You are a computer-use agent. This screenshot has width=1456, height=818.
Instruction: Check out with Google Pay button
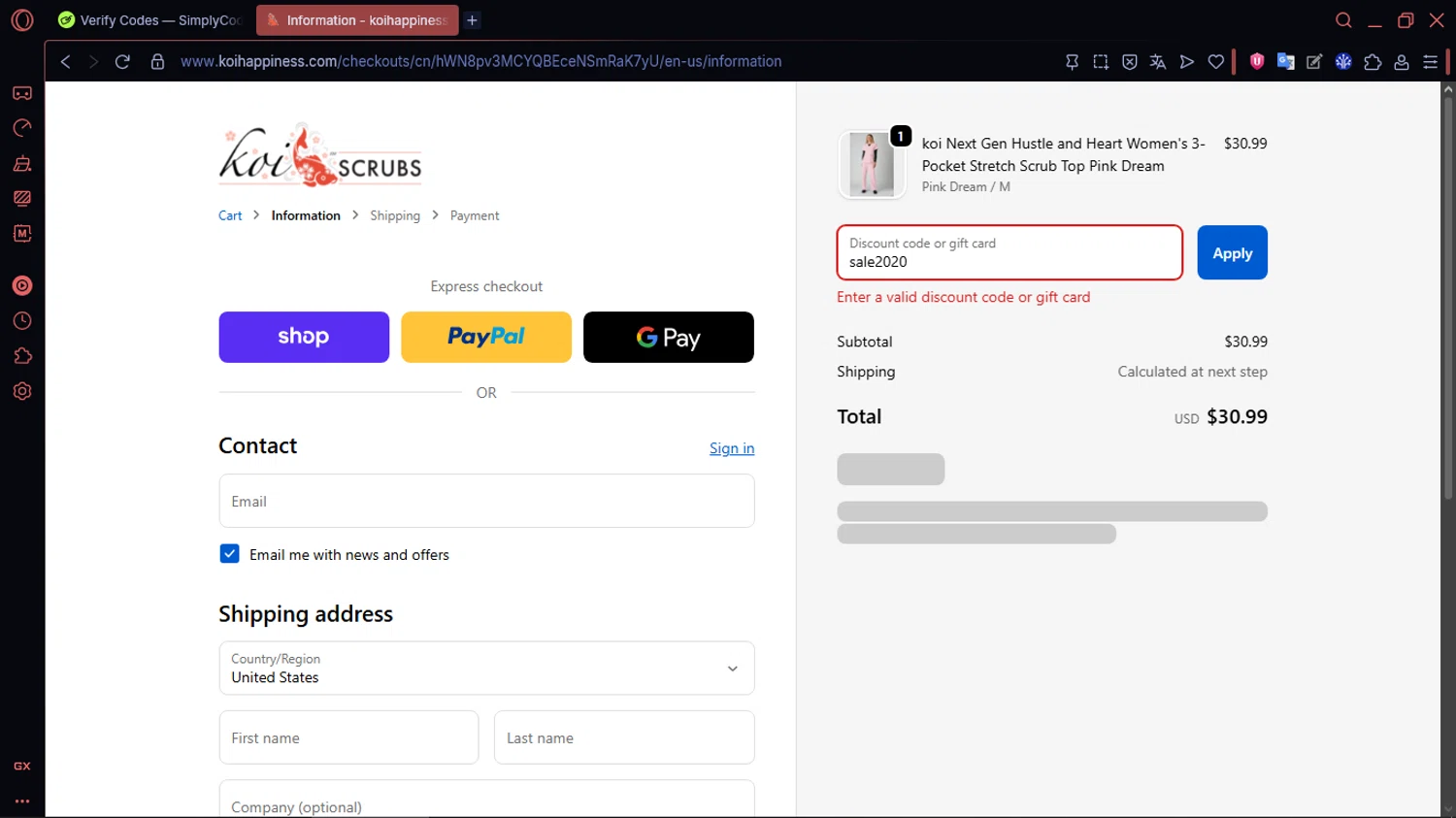coord(669,337)
